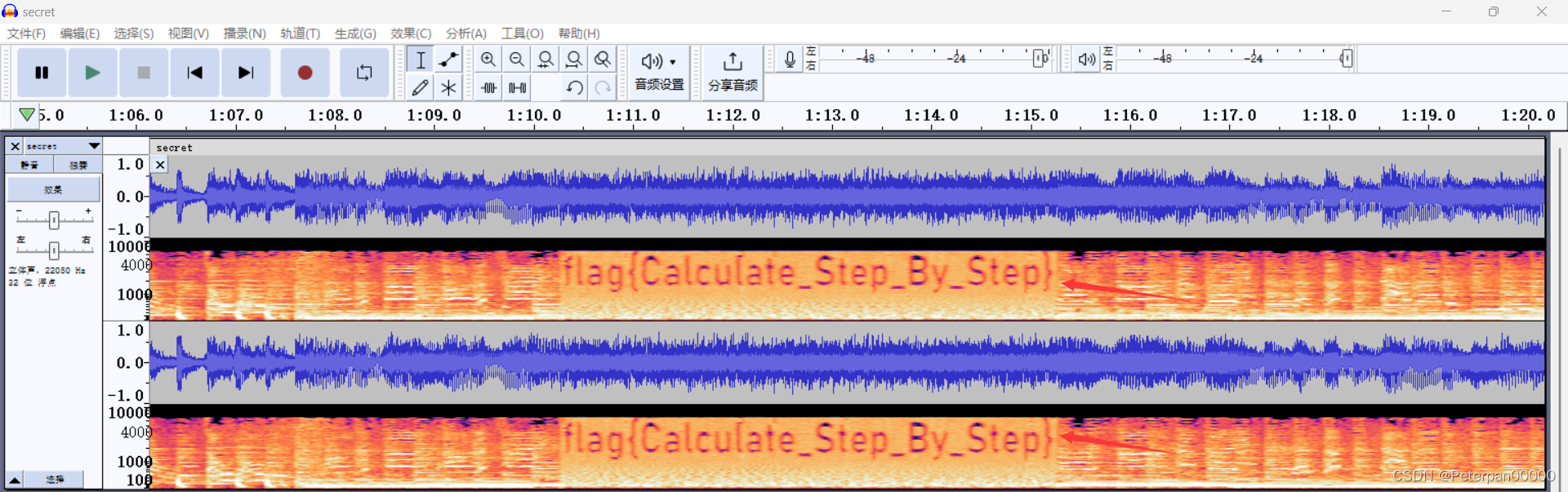Image resolution: width=1568 pixels, height=492 pixels.
Task: Collapse the track with the up arrow
Action: point(15,480)
